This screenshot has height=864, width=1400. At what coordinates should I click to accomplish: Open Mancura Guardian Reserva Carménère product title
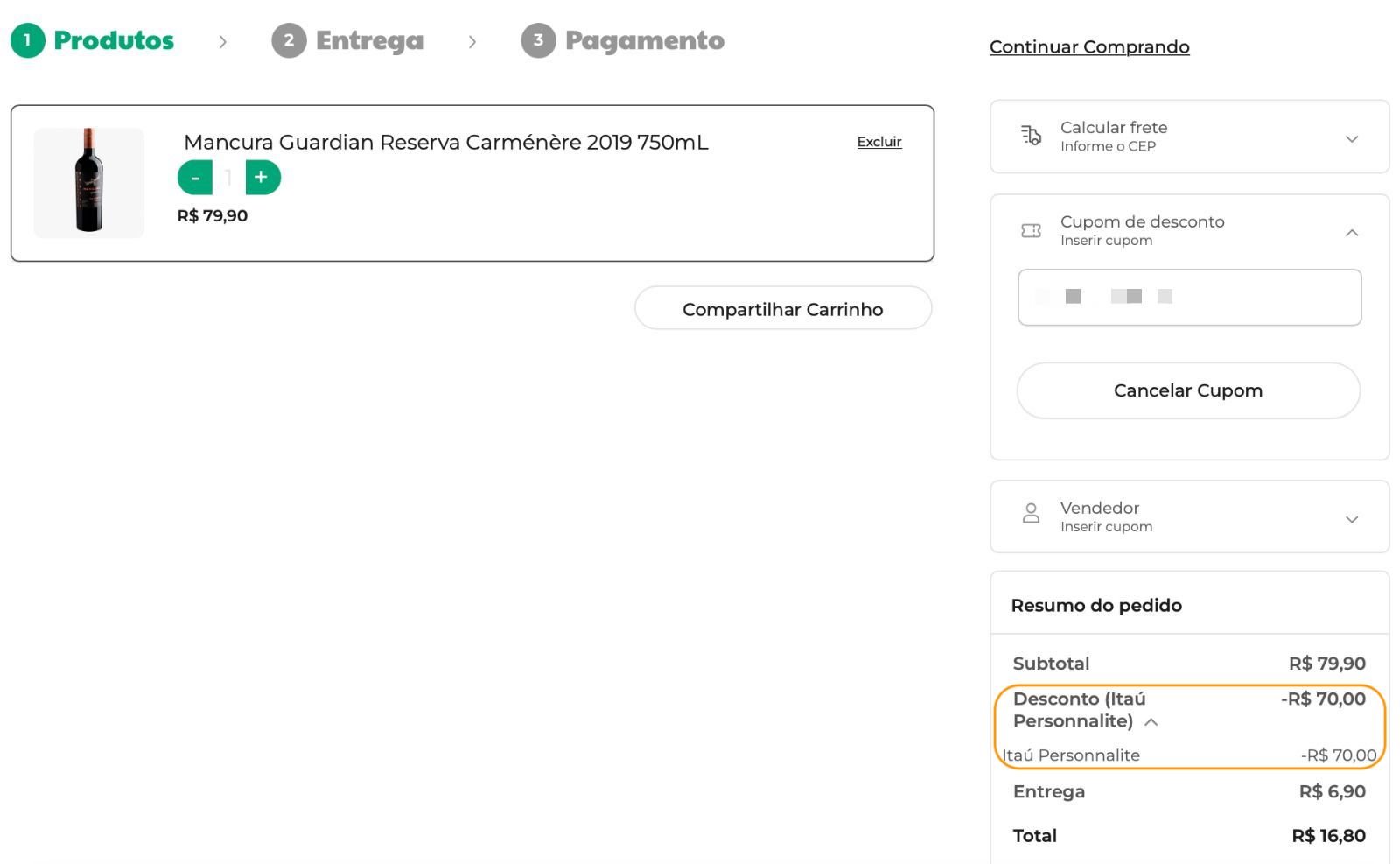coord(446,142)
